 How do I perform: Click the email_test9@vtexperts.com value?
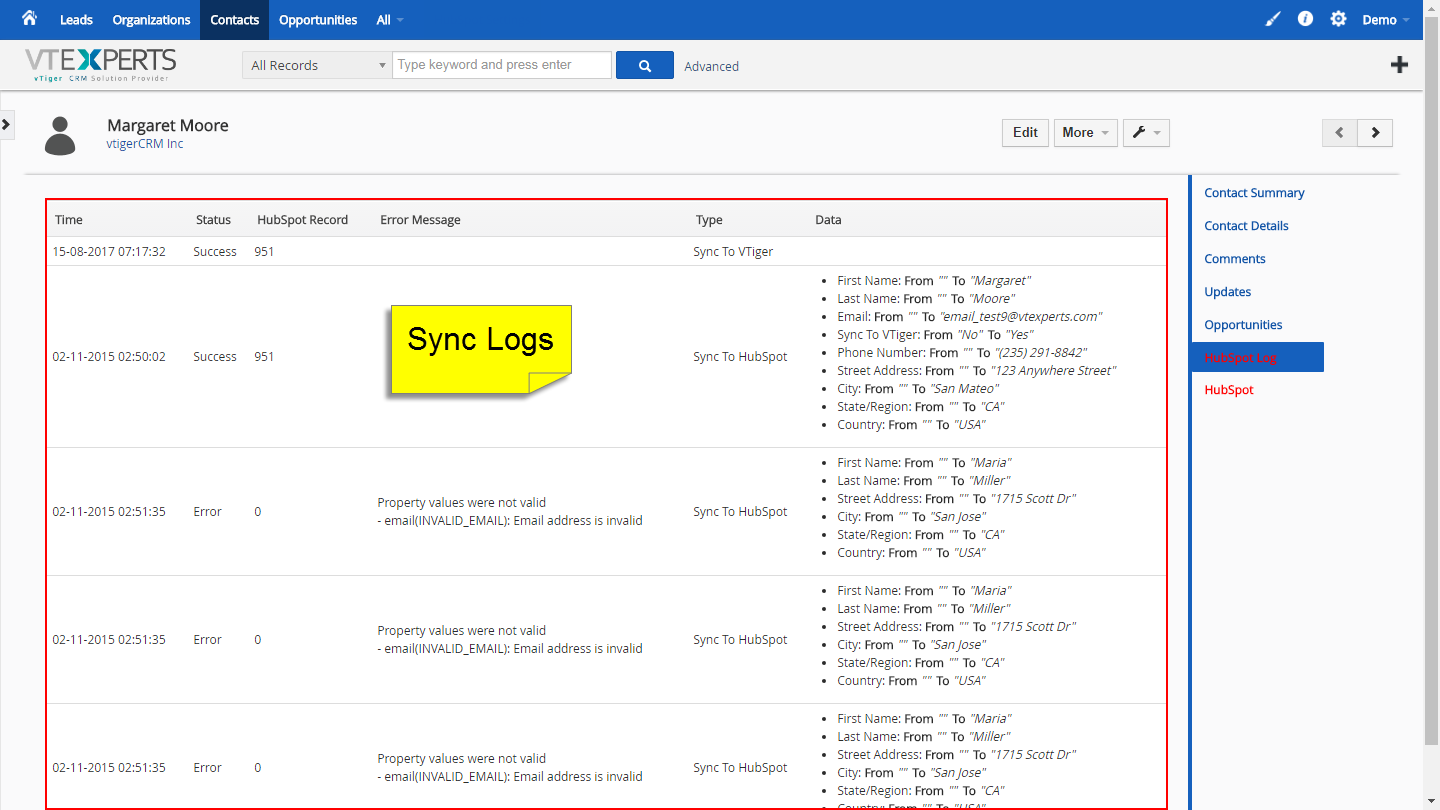pyautogui.click(x=1021, y=317)
